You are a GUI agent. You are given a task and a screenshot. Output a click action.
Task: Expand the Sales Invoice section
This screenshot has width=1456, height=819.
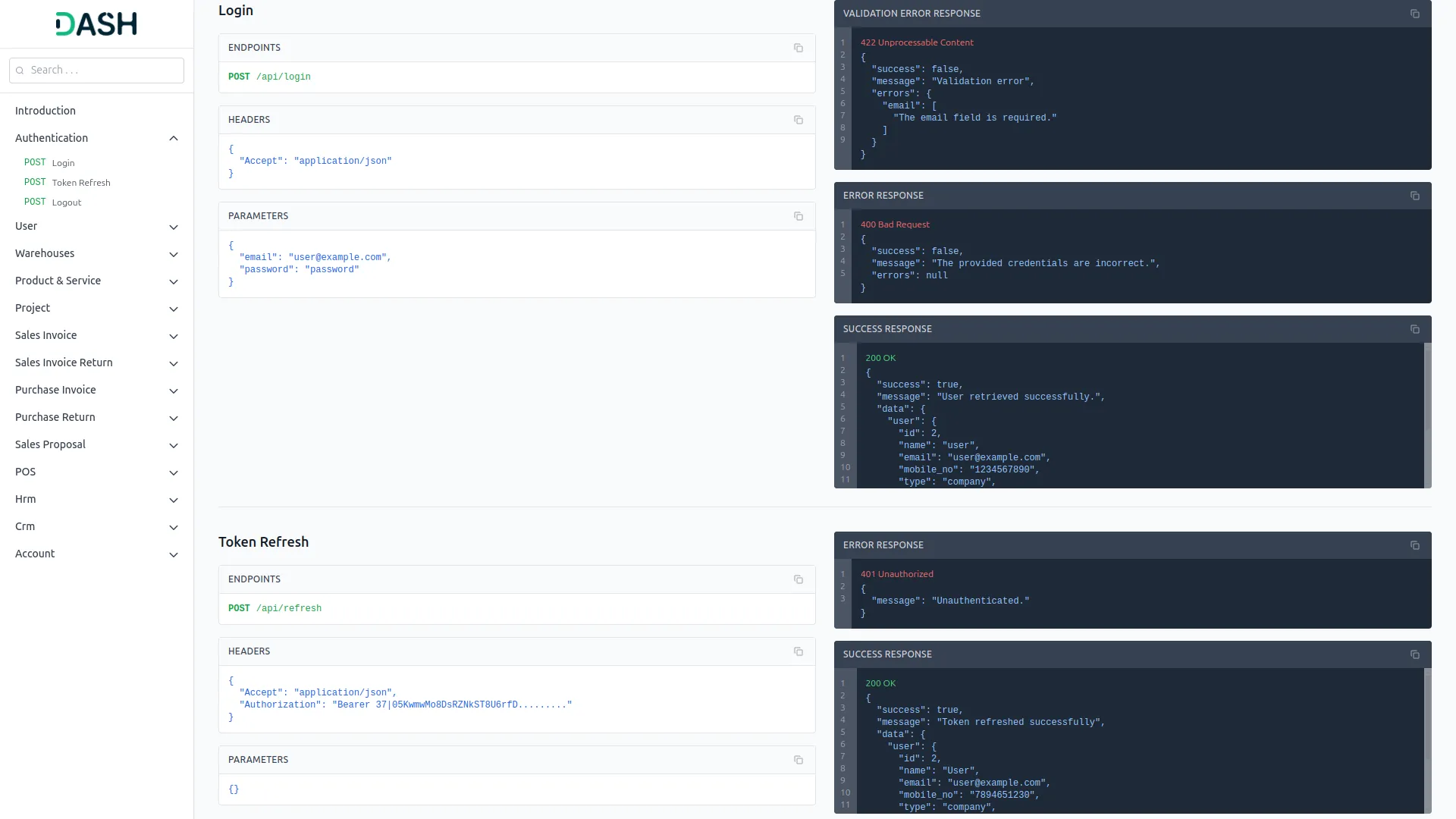[96, 335]
